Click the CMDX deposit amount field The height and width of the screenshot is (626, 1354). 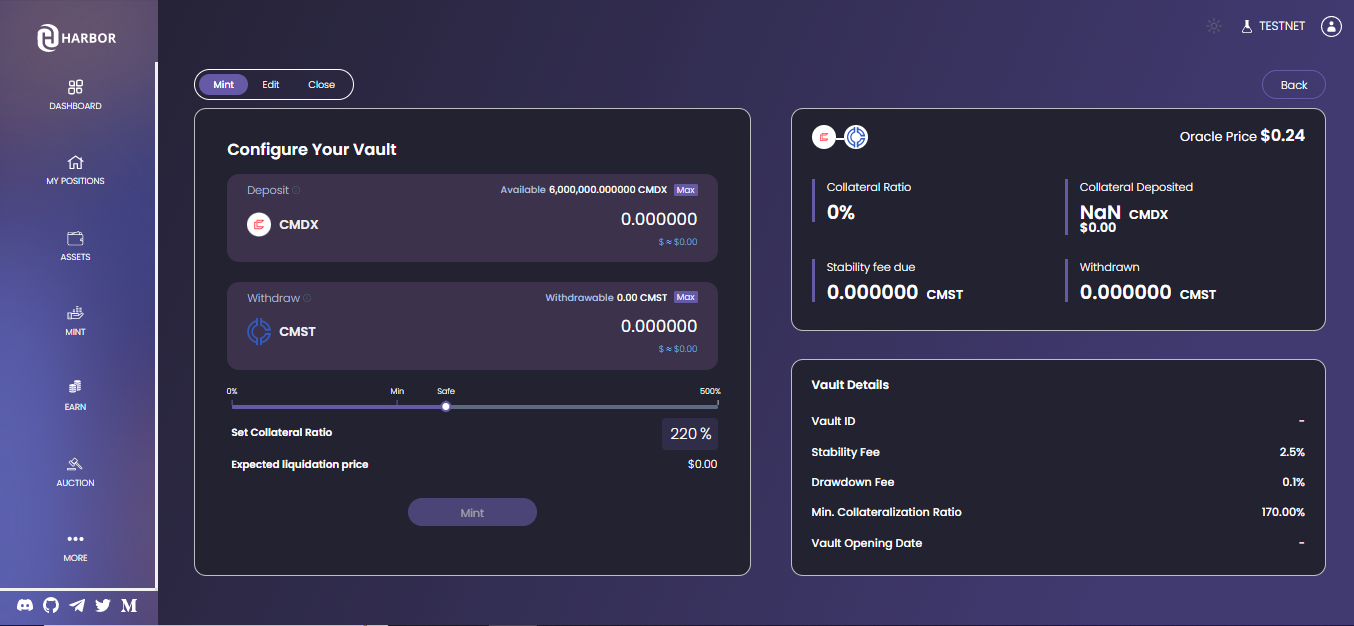point(658,219)
